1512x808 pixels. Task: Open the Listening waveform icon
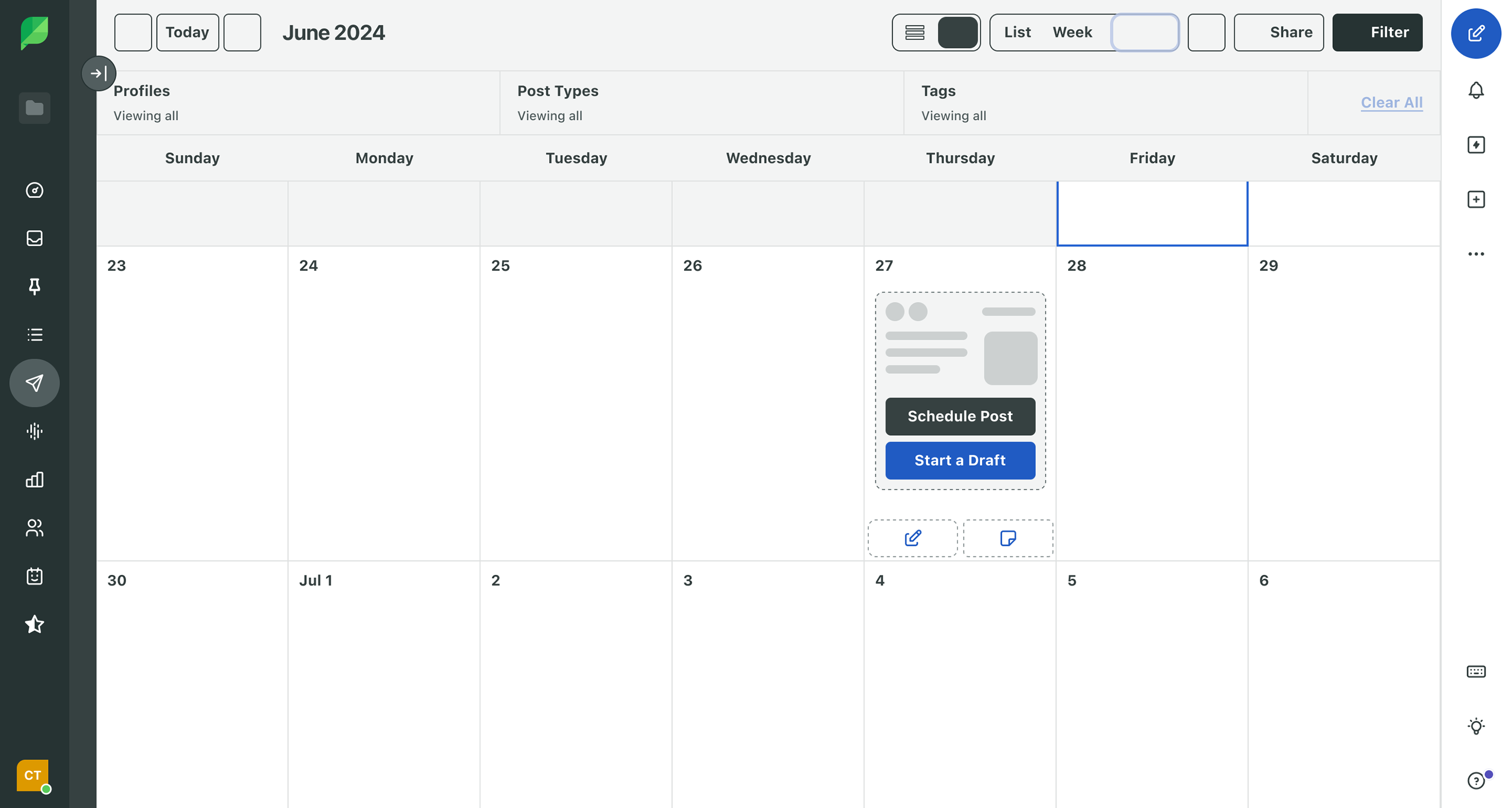[x=35, y=431]
